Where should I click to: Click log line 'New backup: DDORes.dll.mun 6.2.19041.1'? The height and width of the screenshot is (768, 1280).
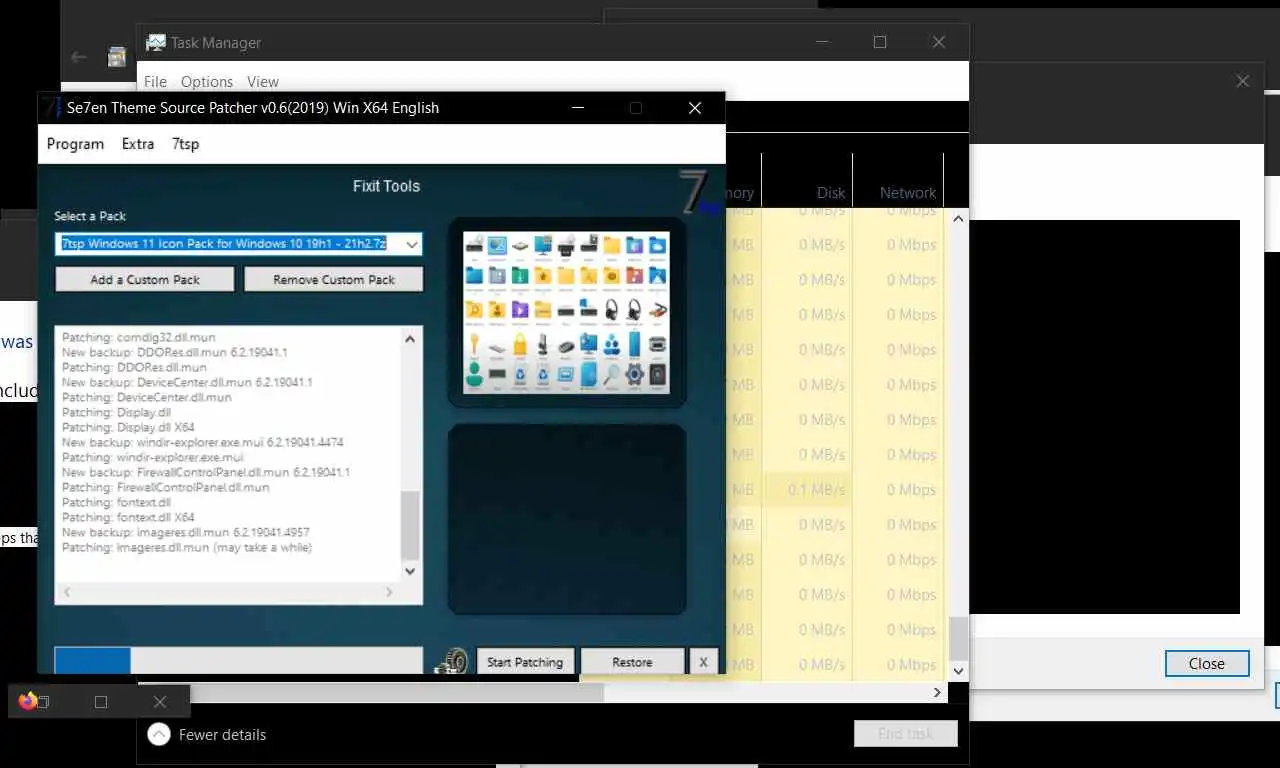174,352
